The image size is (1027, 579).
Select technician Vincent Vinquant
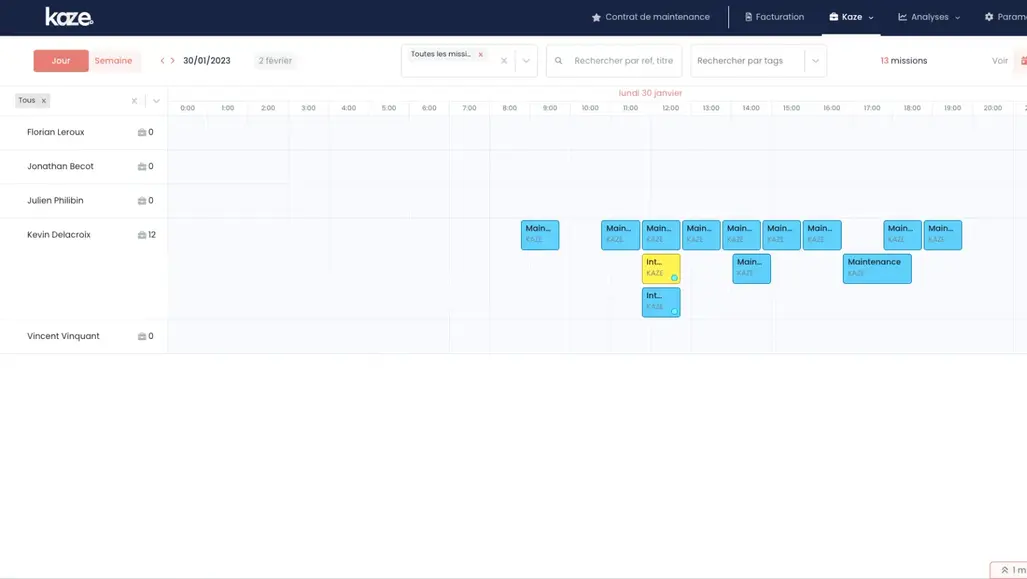tap(64, 336)
